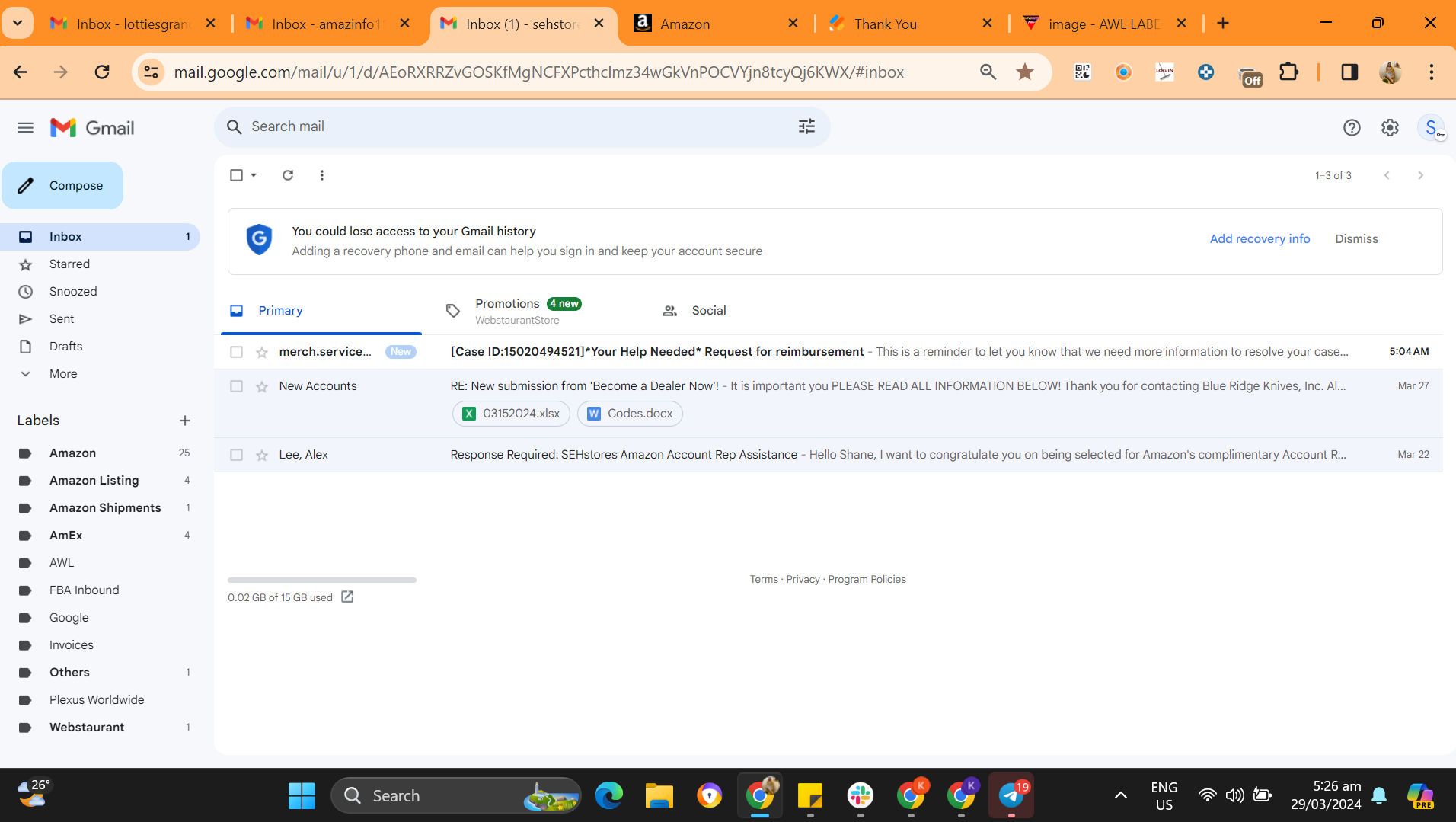This screenshot has height=822, width=1456.
Task: Show hidden system tray icons
Action: (1121, 795)
